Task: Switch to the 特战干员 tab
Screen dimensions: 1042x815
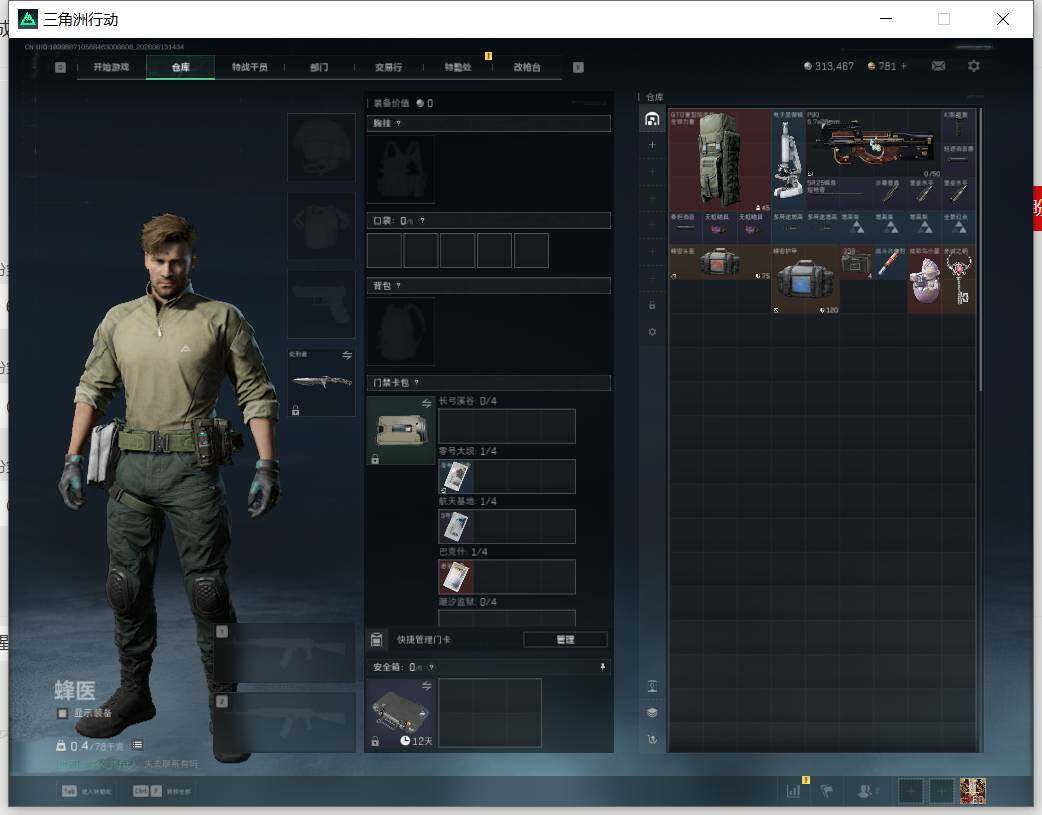Action: pos(250,67)
